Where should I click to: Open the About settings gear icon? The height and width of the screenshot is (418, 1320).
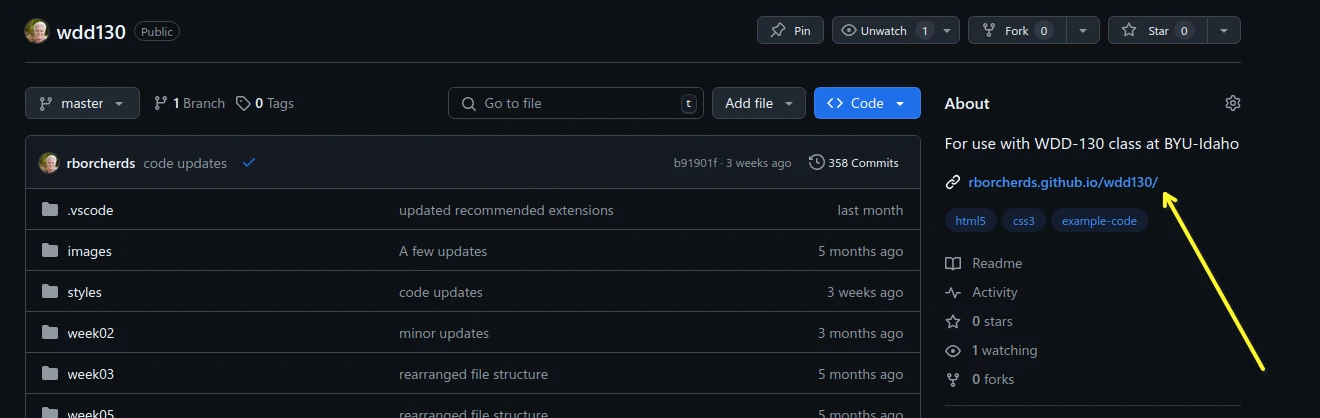pos(1233,103)
